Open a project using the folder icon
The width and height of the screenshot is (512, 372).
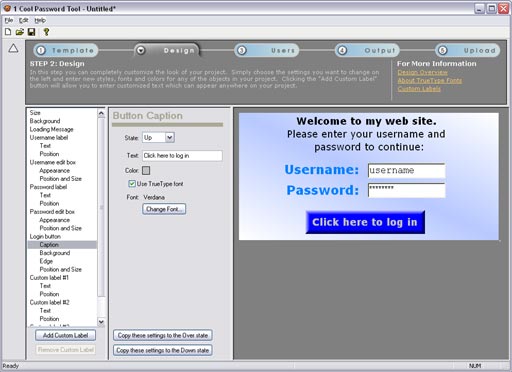pos(20,32)
